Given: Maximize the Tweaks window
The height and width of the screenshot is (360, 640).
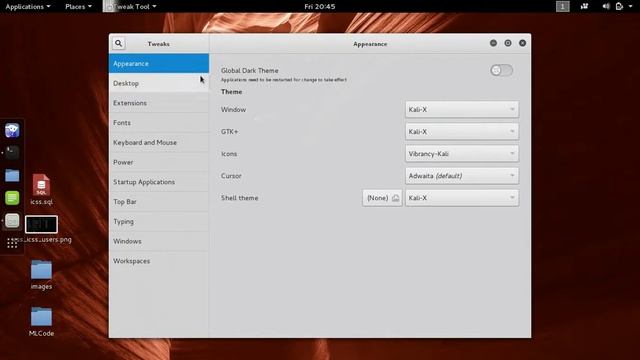Looking at the screenshot, I should [x=508, y=43].
